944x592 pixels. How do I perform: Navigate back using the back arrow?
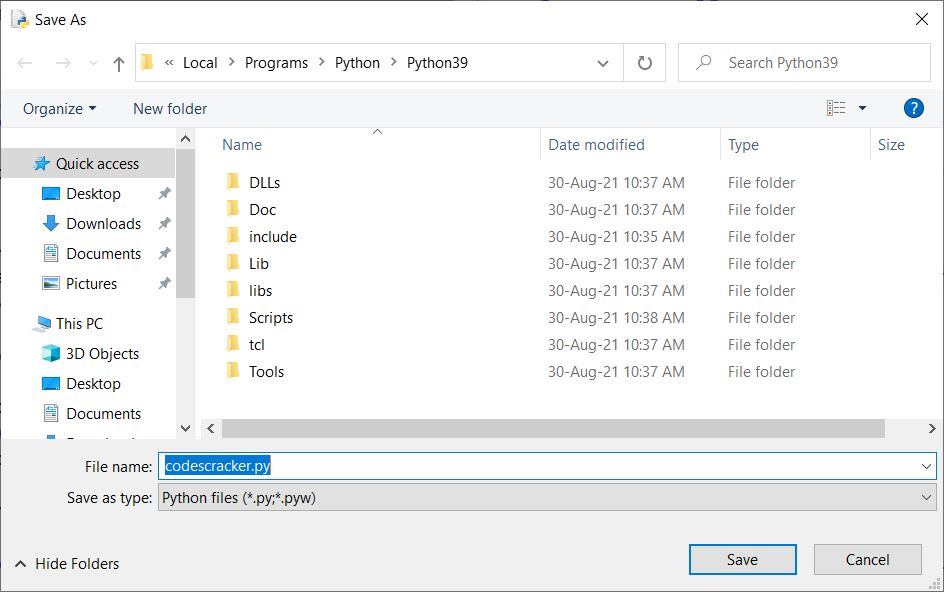tap(24, 62)
